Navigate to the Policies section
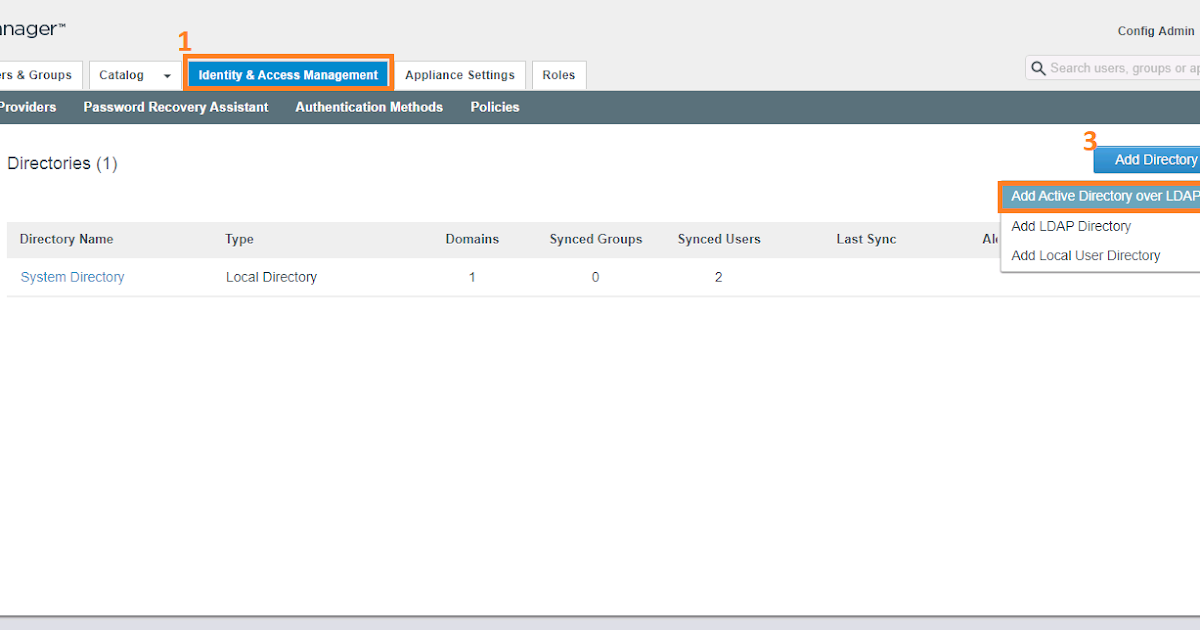 click(x=494, y=107)
